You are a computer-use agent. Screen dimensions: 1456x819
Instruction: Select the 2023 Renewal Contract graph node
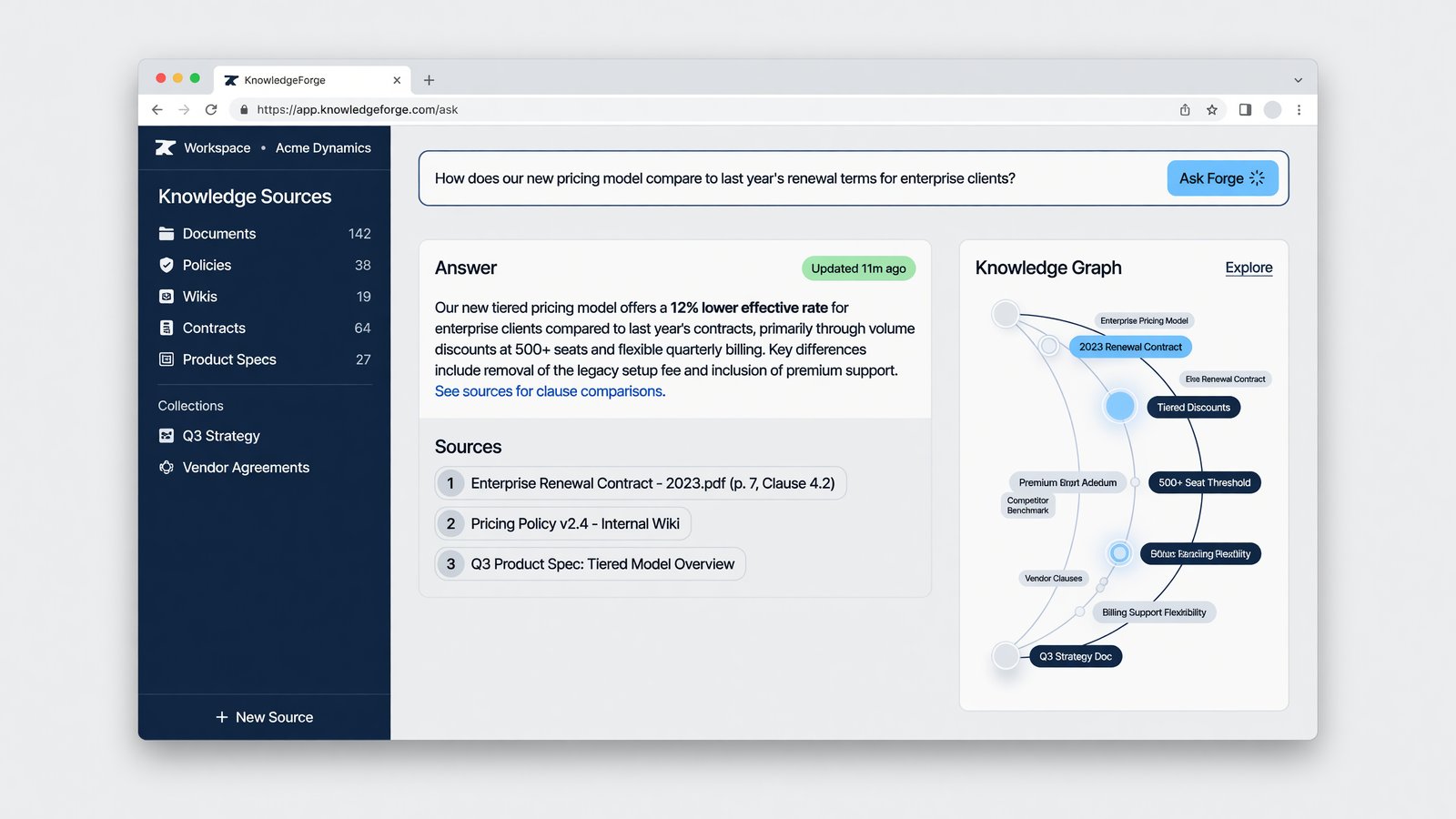point(1130,347)
